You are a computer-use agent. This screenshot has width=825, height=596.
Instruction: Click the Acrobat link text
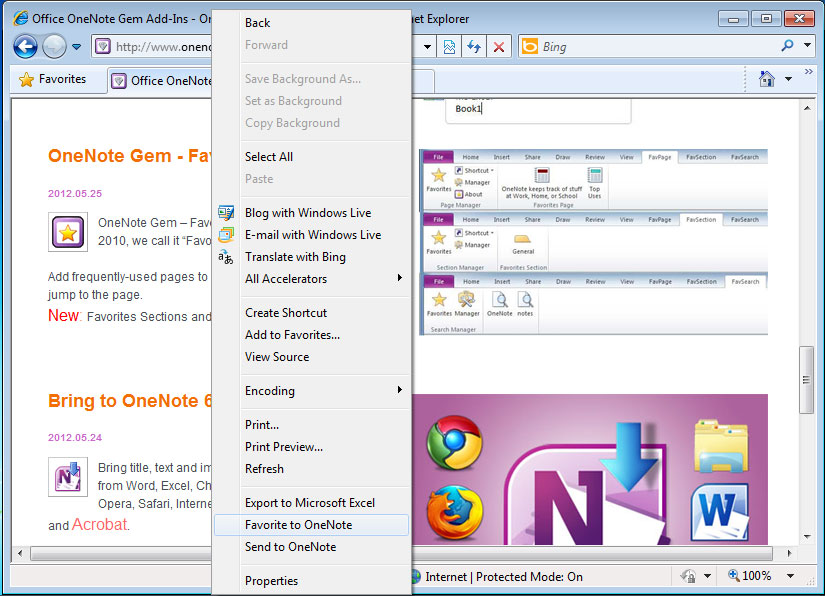coord(100,525)
